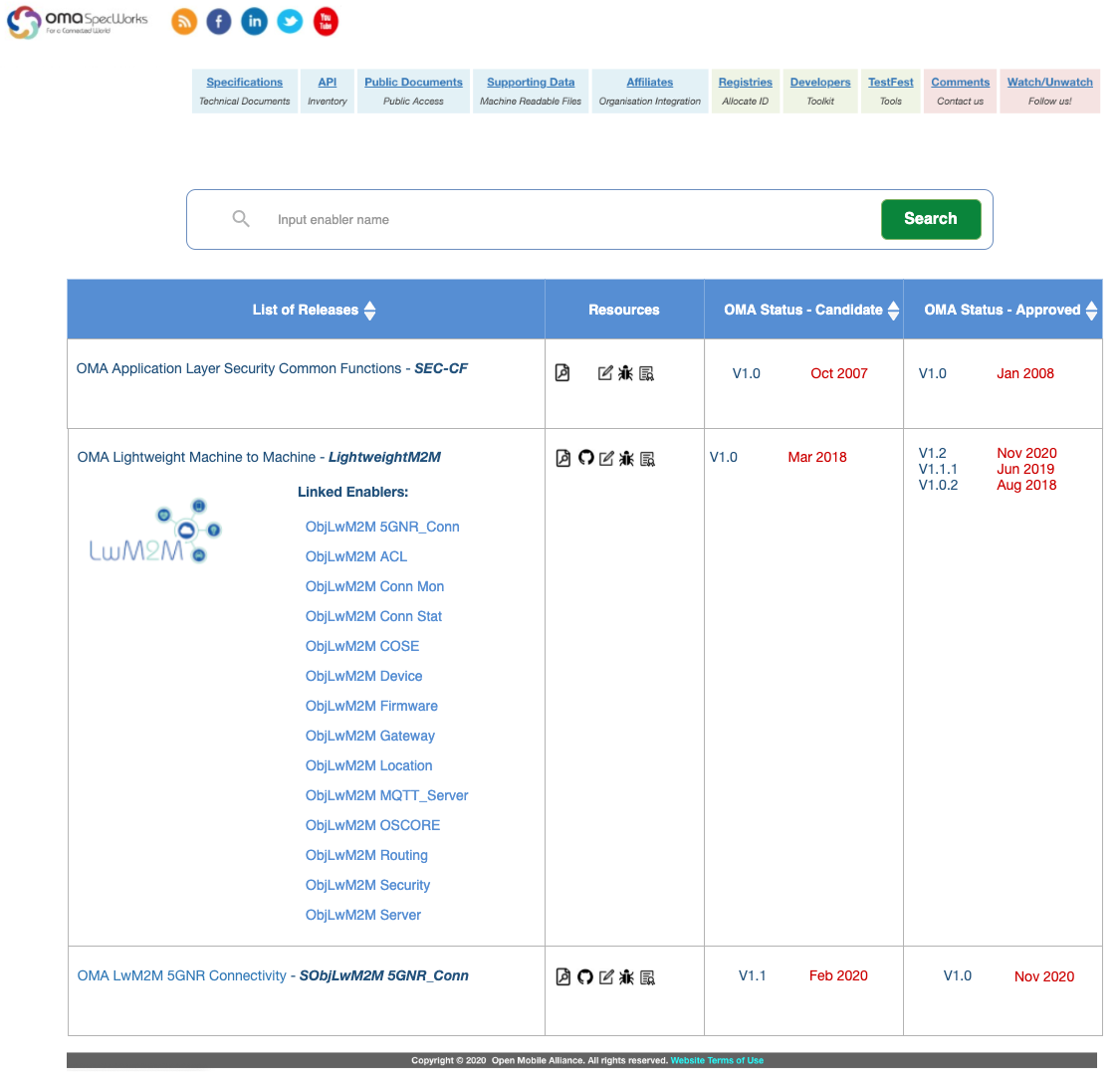The width and height of the screenshot is (1120, 1073).
Task: Open the LightweightM2M release link
Action: [x=259, y=457]
